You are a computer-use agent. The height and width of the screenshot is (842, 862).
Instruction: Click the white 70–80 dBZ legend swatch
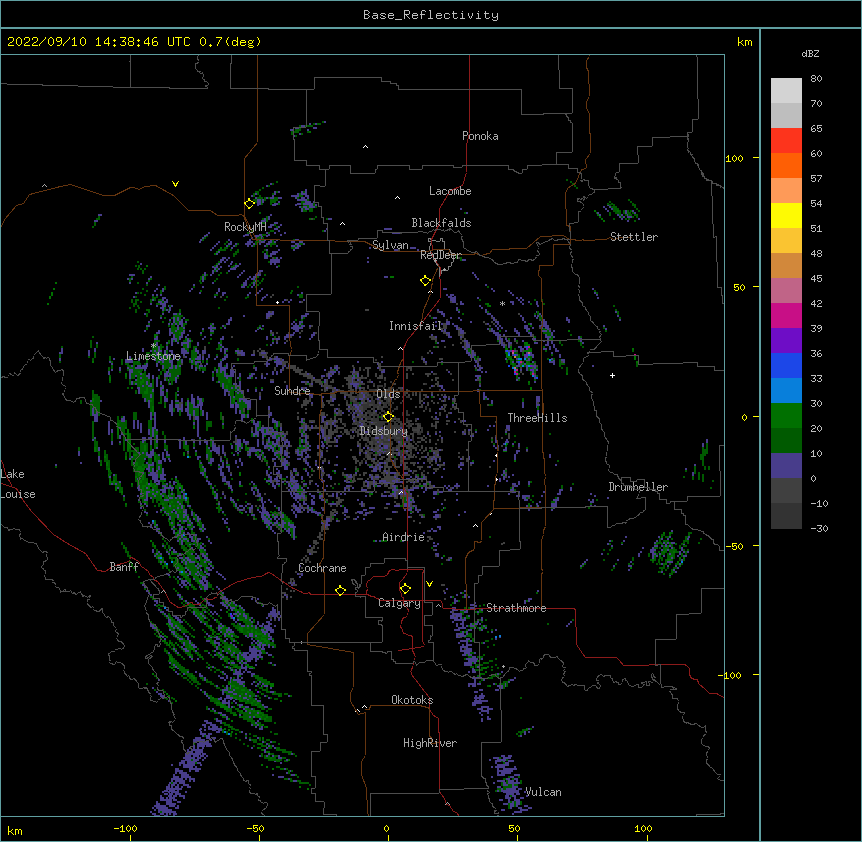[x=786, y=91]
